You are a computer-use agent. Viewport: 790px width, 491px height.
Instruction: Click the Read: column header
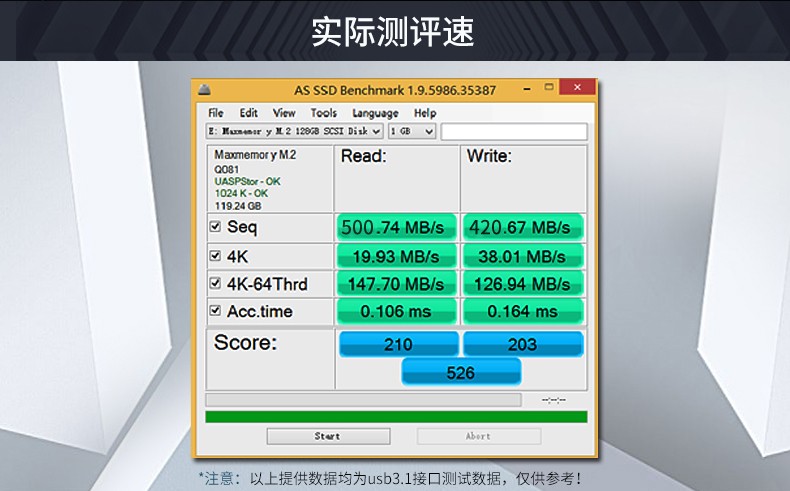[x=363, y=156]
